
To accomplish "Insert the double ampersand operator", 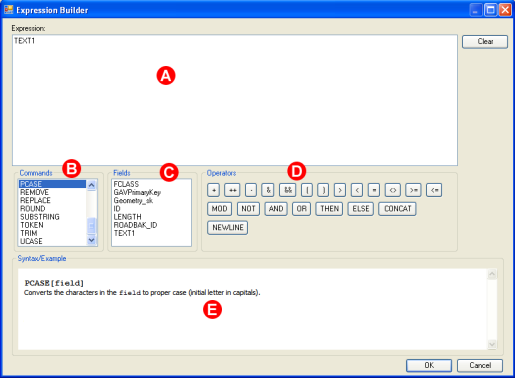I will click(x=288, y=190).
